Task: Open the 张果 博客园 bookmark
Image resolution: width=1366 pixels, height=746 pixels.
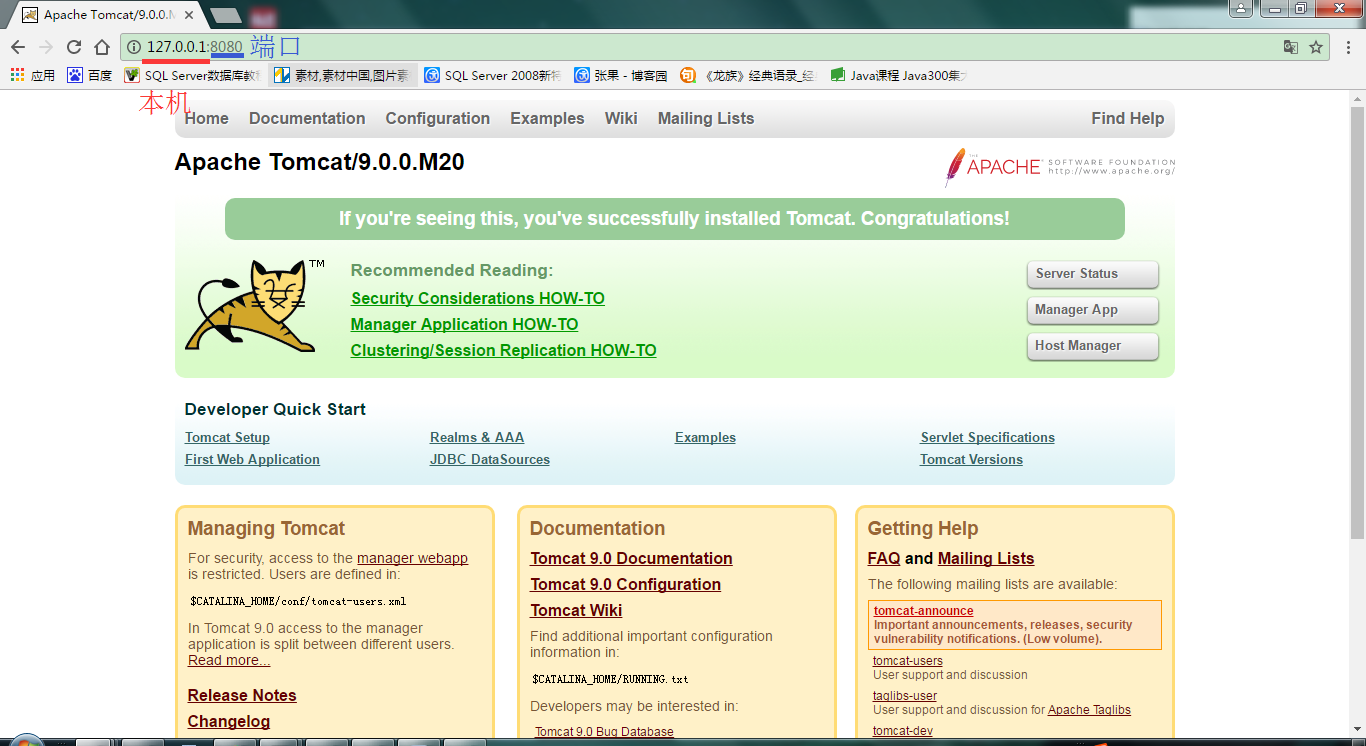Action: tap(620, 75)
